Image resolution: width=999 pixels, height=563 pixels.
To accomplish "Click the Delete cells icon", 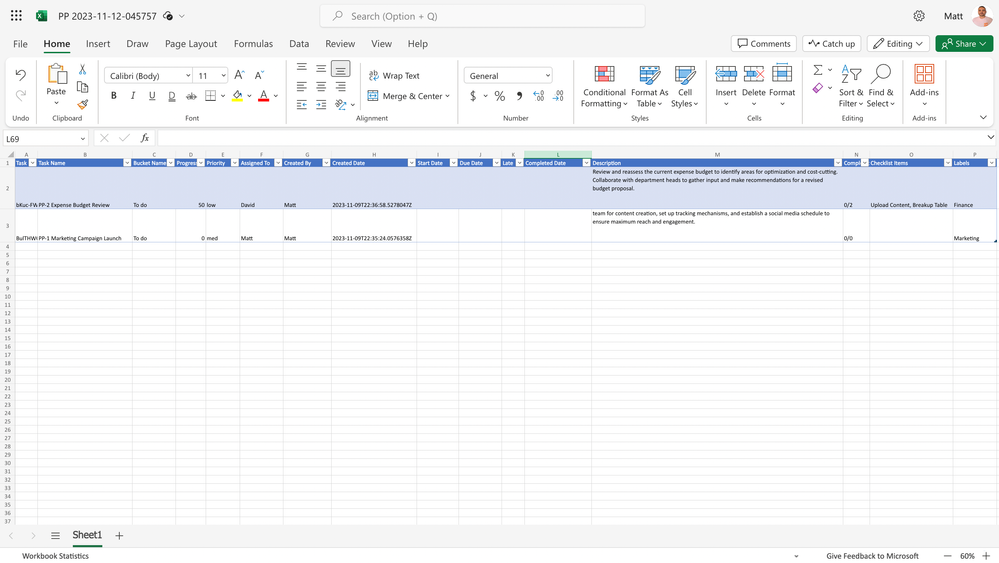I will click(x=754, y=74).
